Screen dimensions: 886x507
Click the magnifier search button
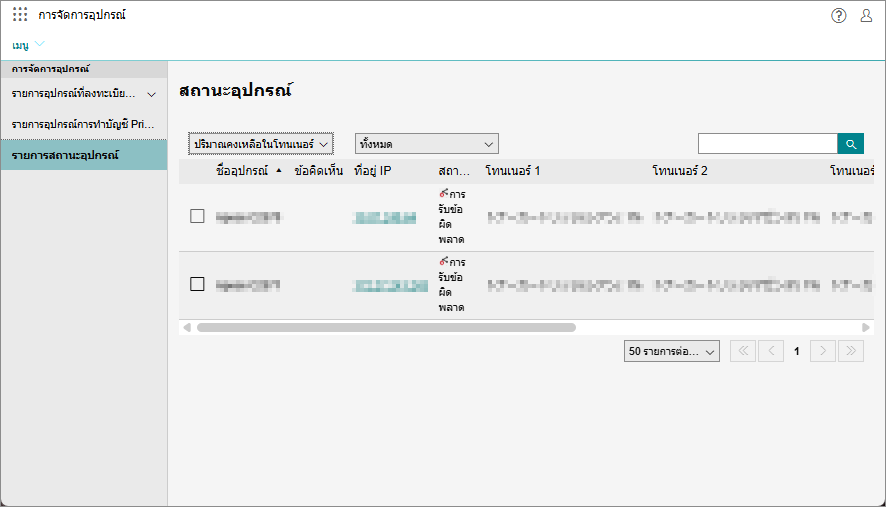coord(851,144)
